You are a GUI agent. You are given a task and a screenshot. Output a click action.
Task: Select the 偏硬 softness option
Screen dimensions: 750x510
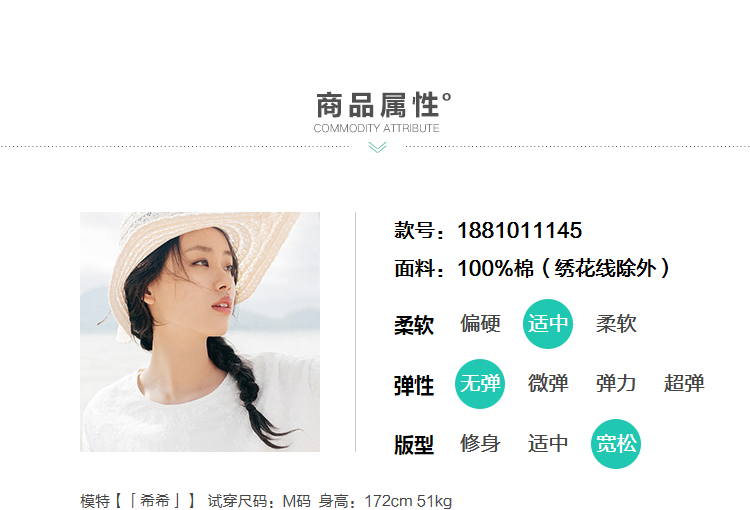coord(480,324)
